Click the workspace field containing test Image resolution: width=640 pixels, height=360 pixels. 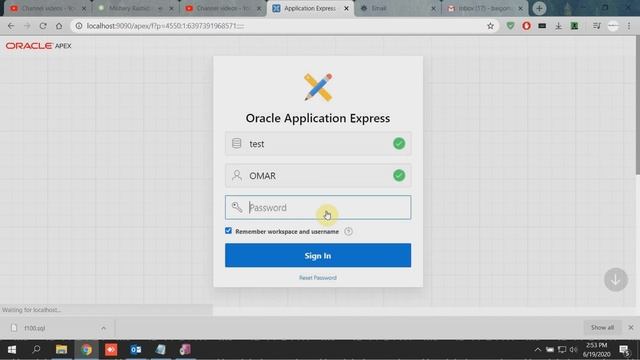point(318,144)
